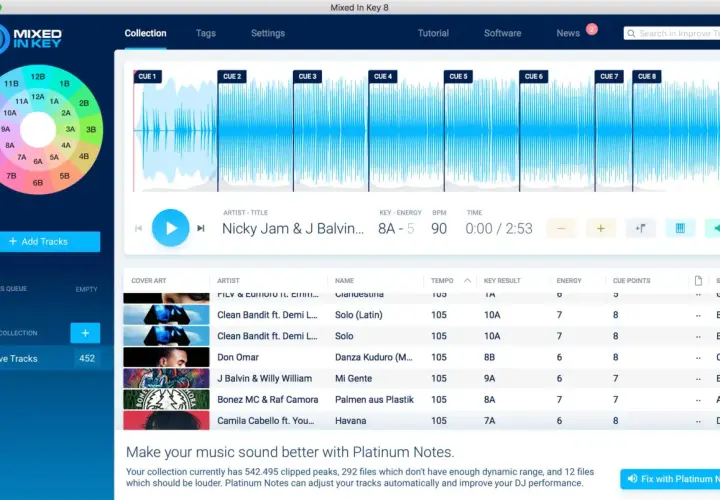720x500 pixels.
Task: Sort by the Energy column header
Action: 569,281
